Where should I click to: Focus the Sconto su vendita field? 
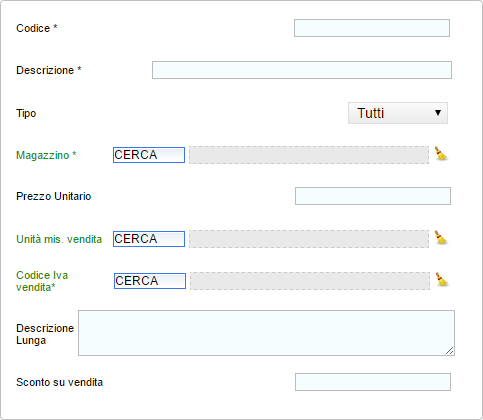pyautogui.click(x=373, y=382)
